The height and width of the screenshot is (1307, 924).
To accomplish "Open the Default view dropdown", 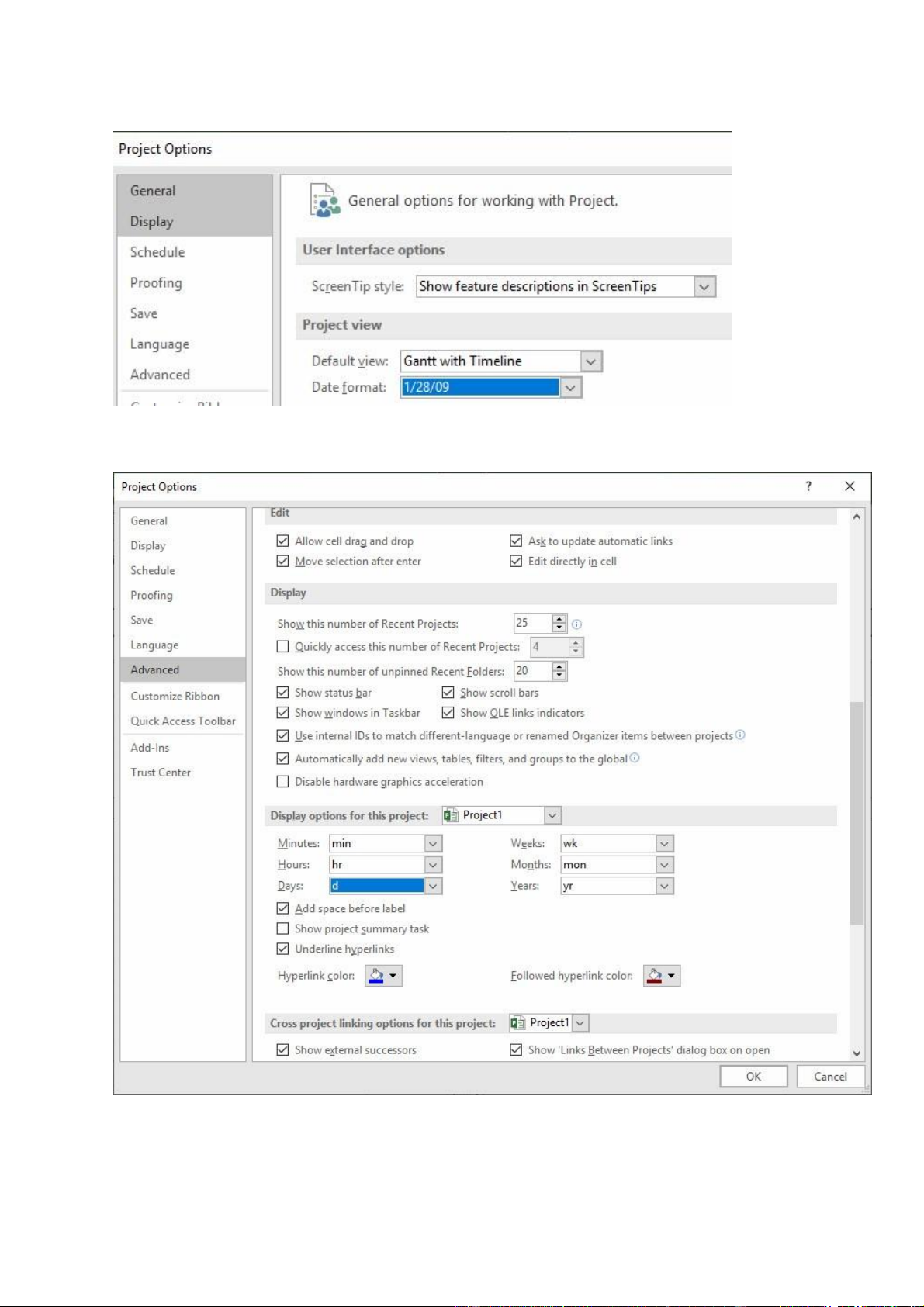I will [591, 361].
